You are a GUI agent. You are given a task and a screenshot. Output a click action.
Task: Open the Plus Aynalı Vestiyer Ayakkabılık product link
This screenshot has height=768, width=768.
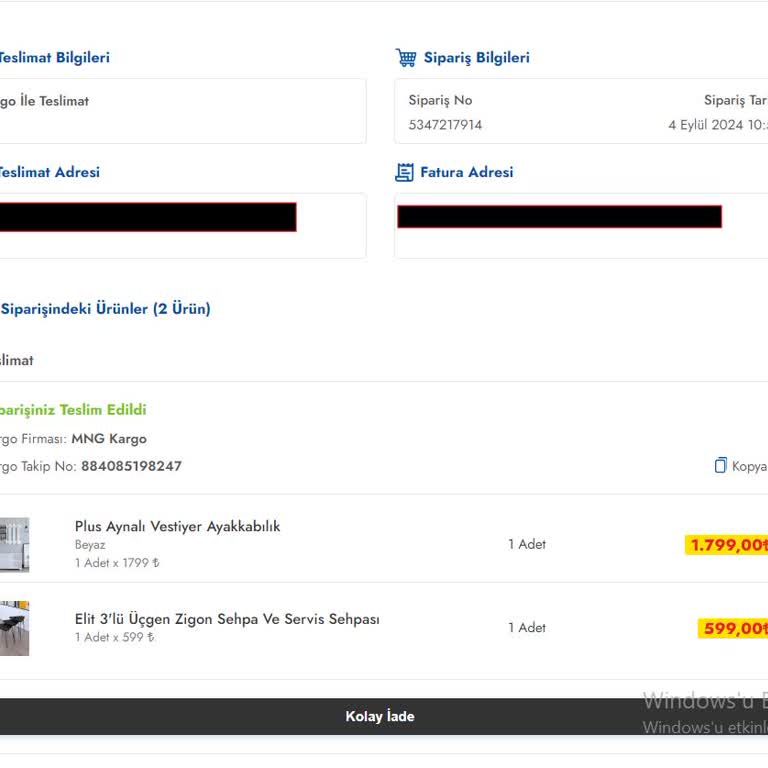click(x=177, y=526)
